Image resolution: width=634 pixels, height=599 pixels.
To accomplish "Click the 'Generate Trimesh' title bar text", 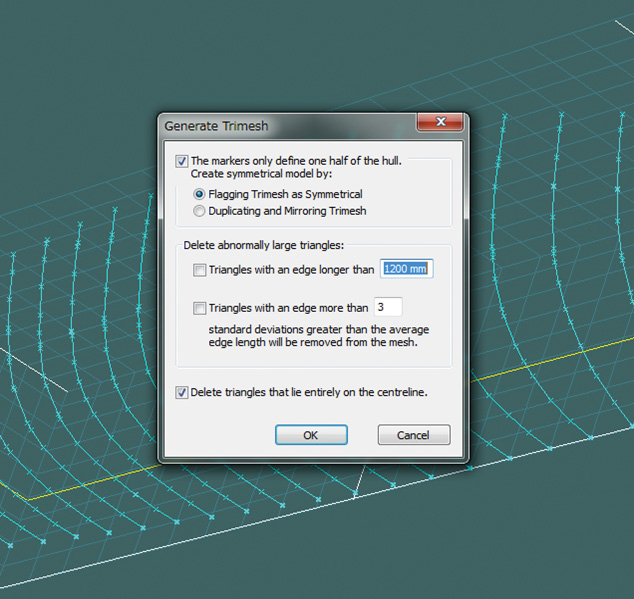I will (216, 126).
